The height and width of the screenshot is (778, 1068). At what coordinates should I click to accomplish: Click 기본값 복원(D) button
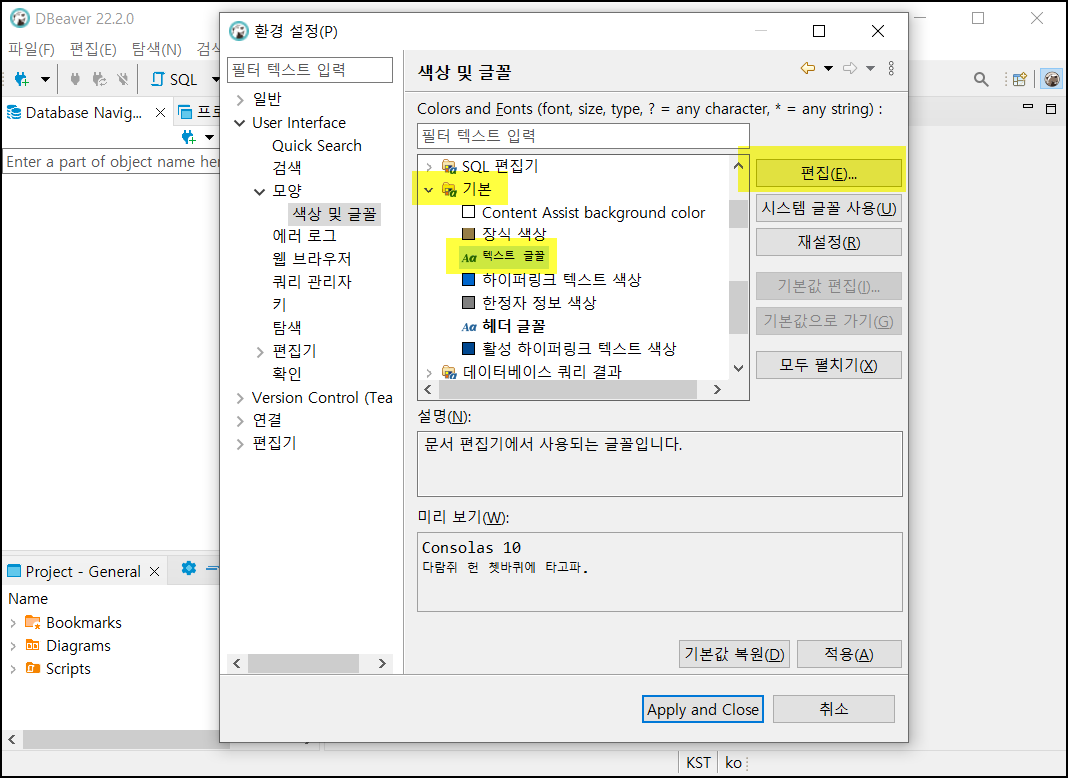[x=734, y=654]
